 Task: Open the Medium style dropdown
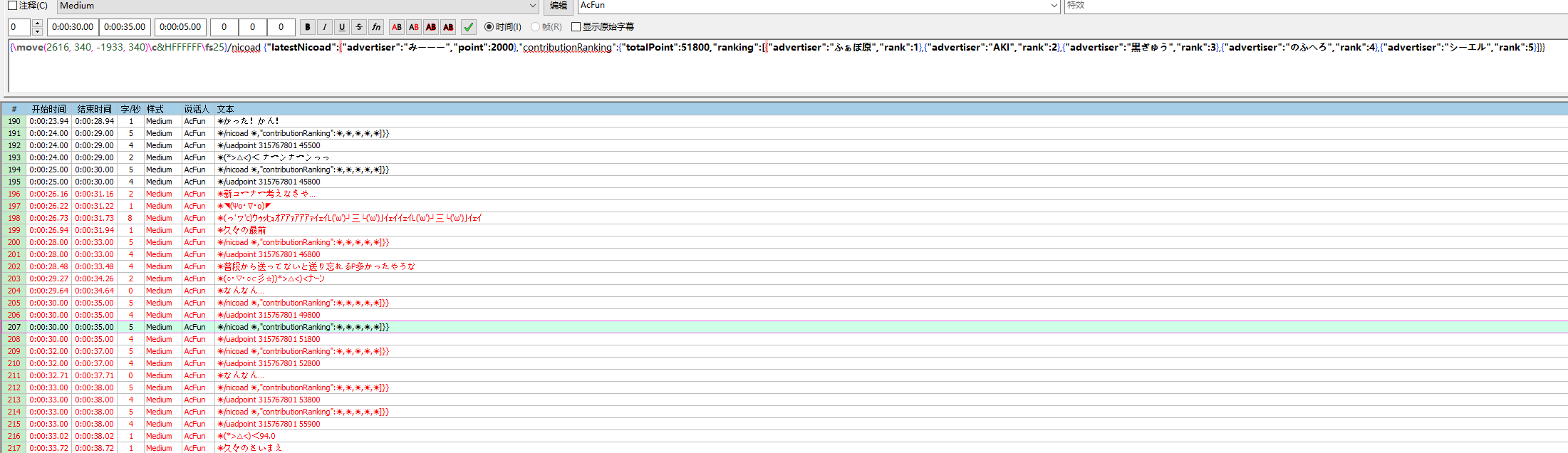click(298, 6)
